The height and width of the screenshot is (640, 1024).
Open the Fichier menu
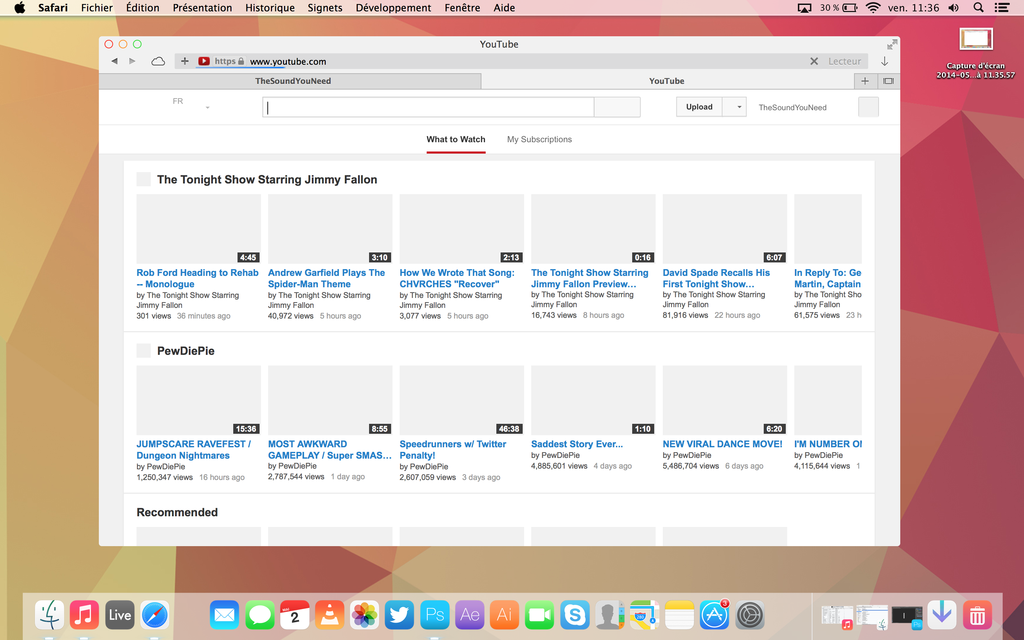(x=97, y=8)
